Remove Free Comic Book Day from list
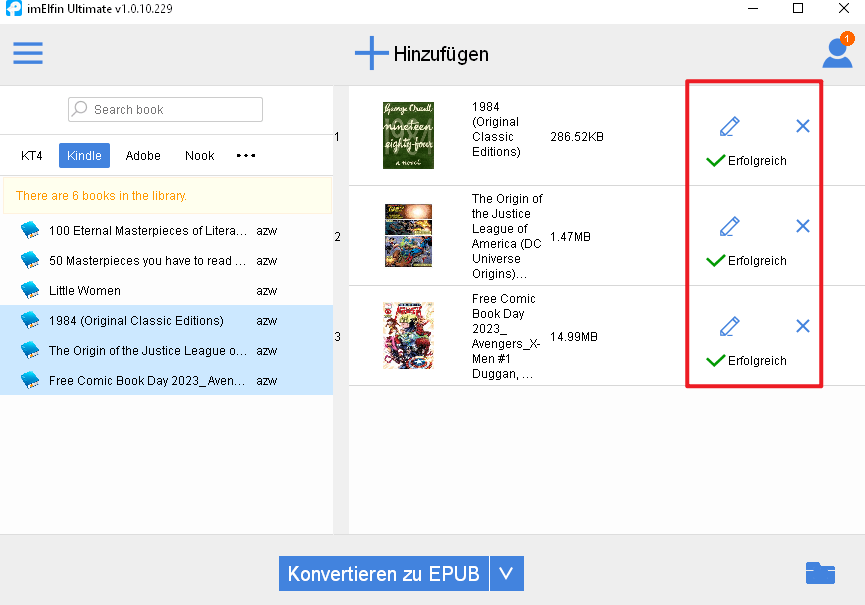 pos(803,326)
